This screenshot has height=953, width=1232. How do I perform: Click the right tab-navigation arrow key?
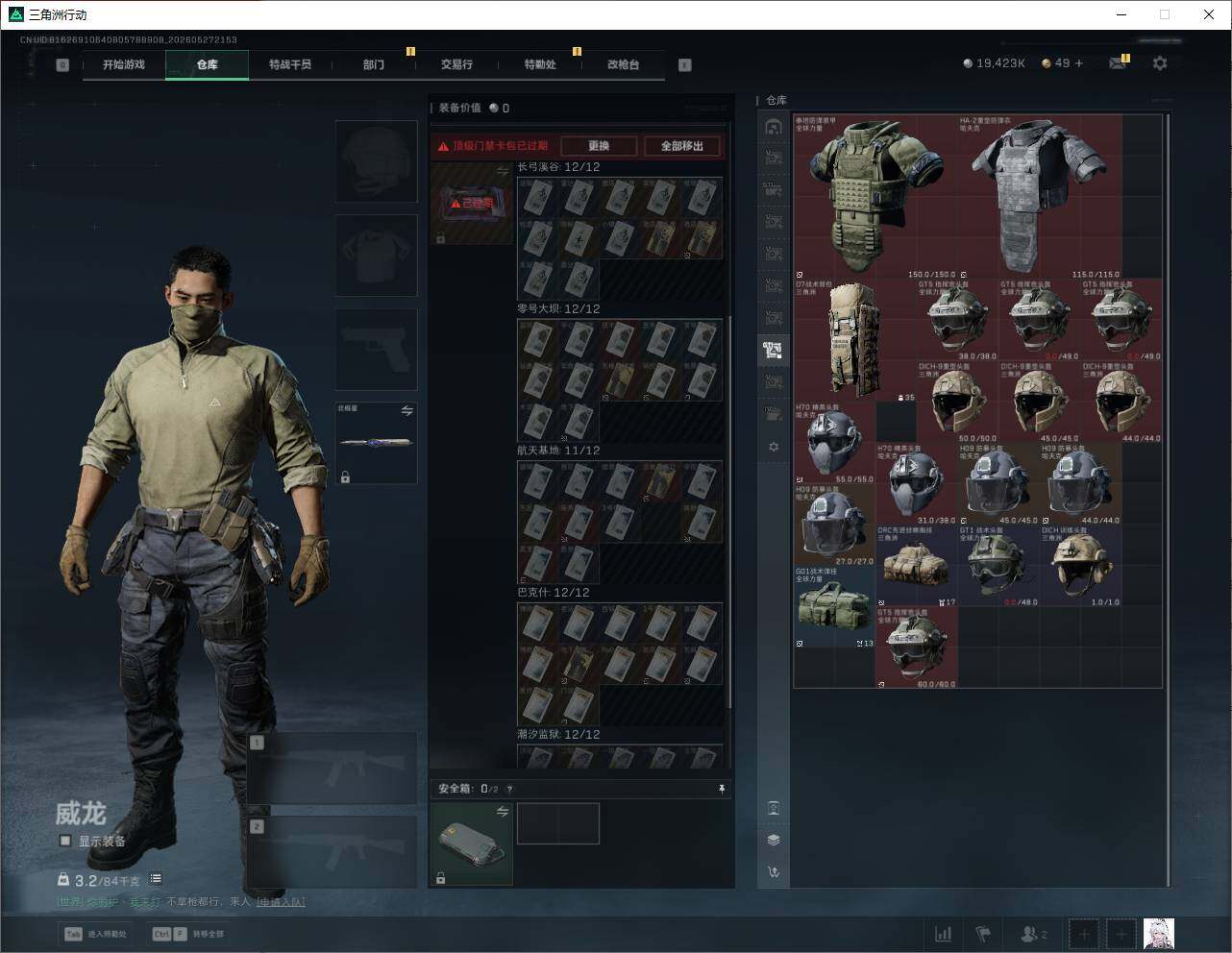point(684,65)
